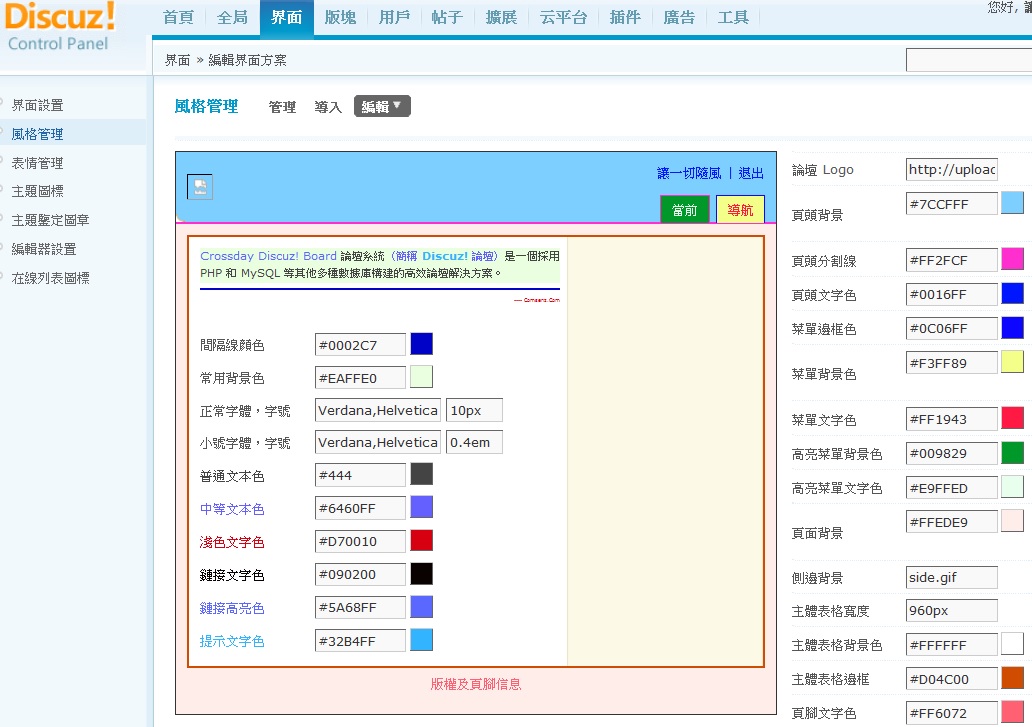Select the 界面 menu tab

tap(286, 18)
